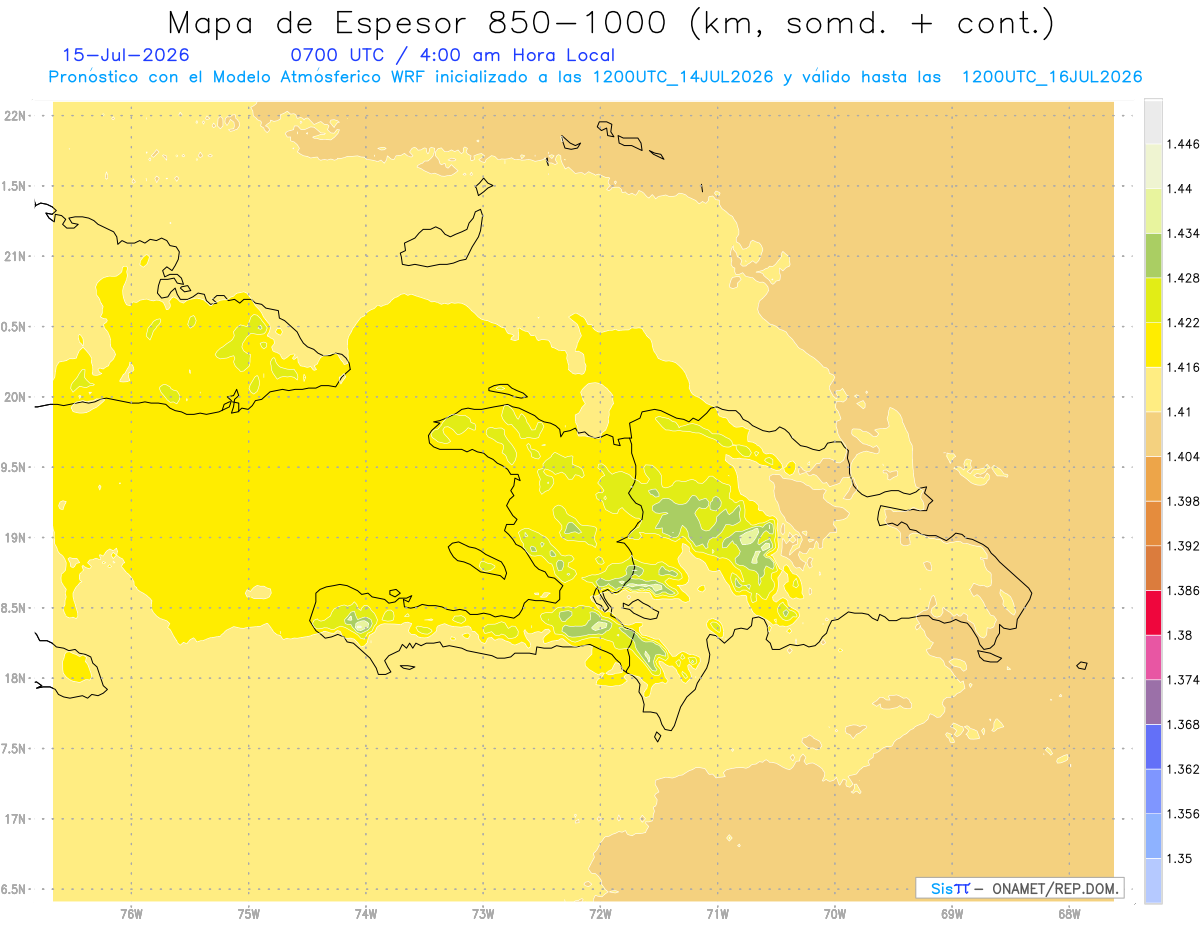The width and height of the screenshot is (1200, 927).
Task: Click the '68W' longitude label
Action: pos(1069,914)
